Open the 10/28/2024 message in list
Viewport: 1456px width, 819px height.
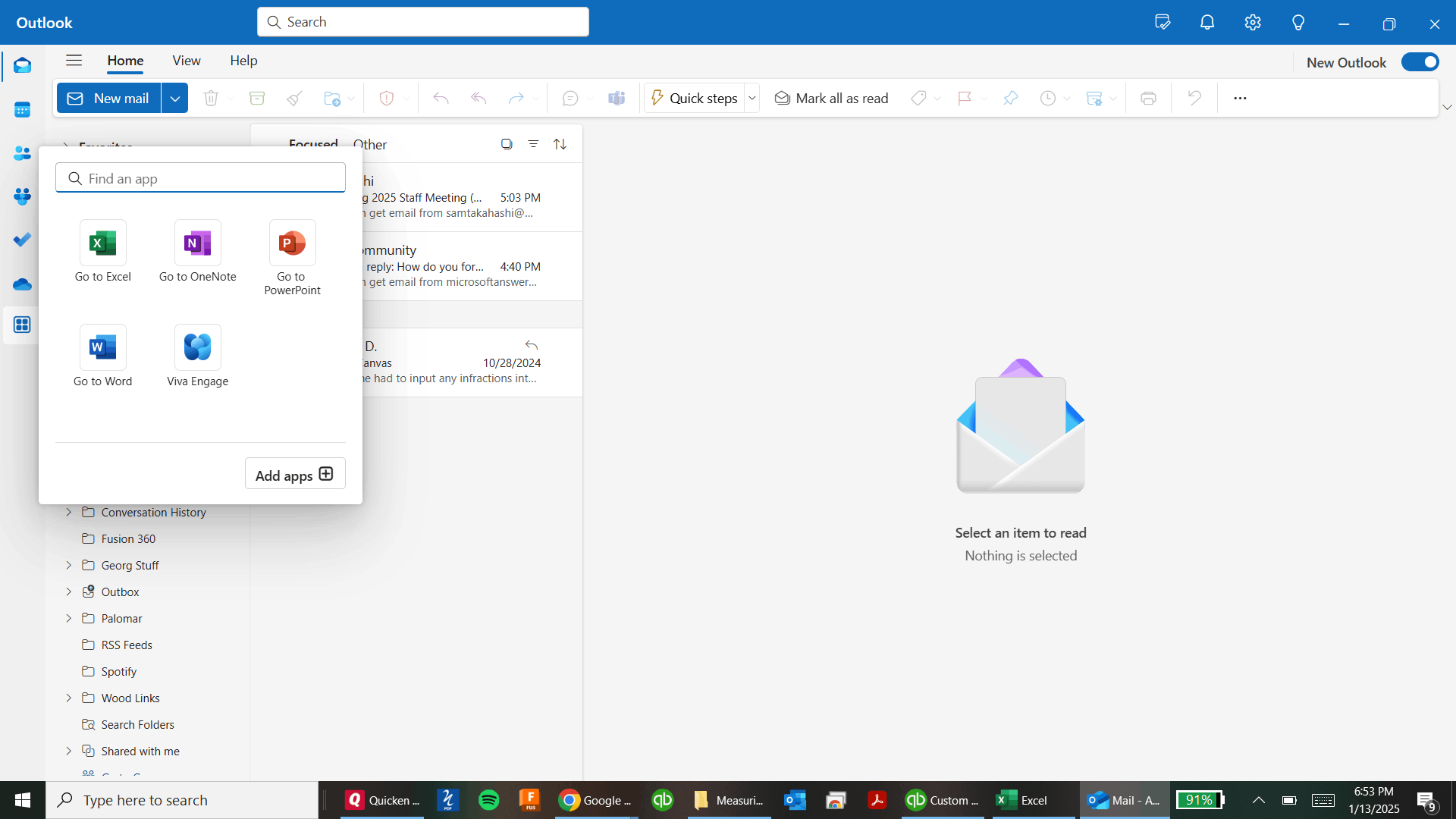[472, 362]
